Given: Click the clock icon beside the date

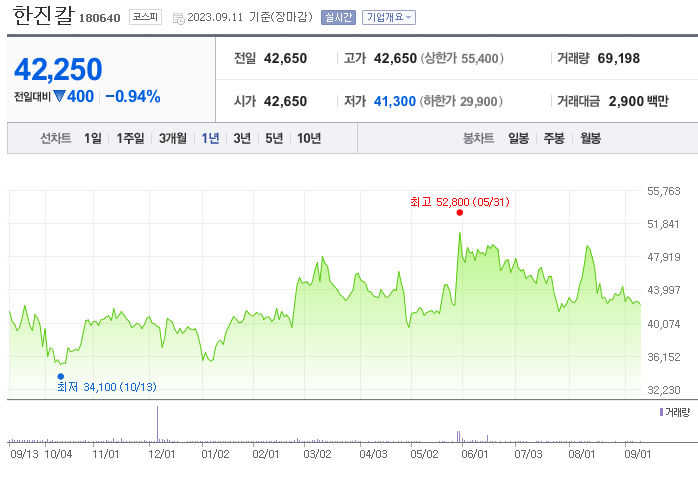Looking at the screenshot, I should click(x=179, y=19).
